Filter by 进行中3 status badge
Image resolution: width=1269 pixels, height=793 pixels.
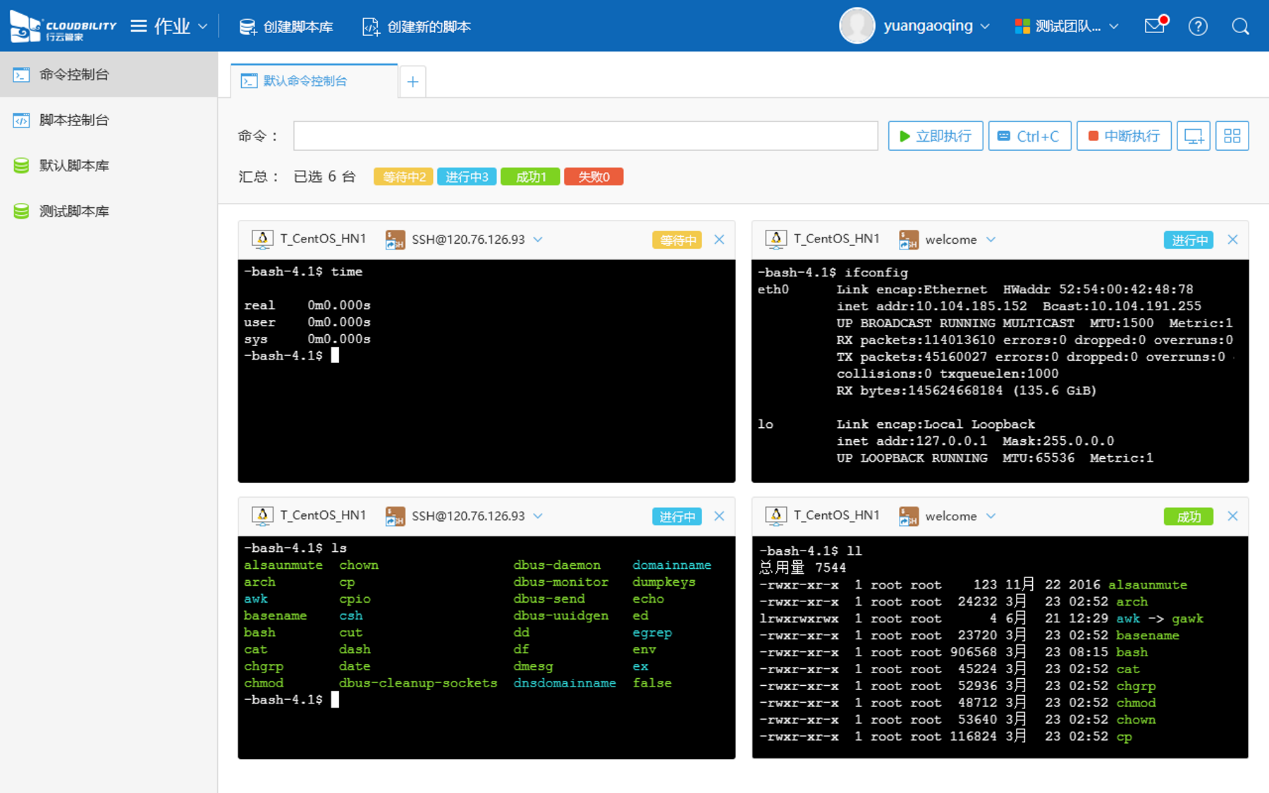466,177
